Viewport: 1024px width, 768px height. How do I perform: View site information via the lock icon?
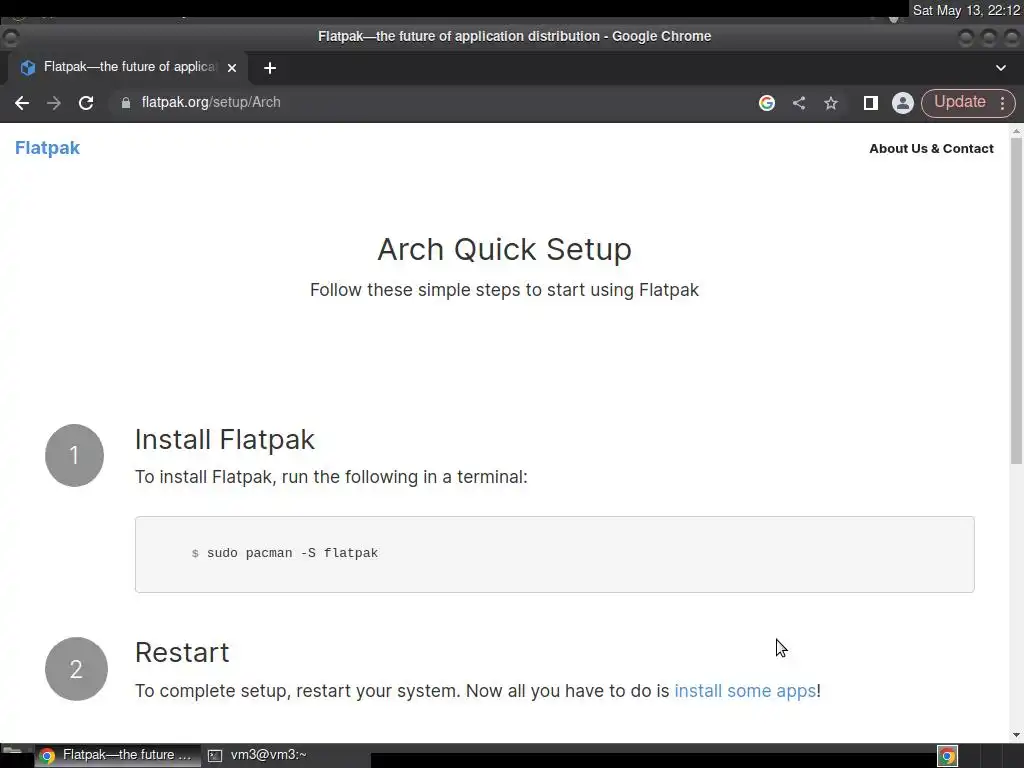(125, 103)
